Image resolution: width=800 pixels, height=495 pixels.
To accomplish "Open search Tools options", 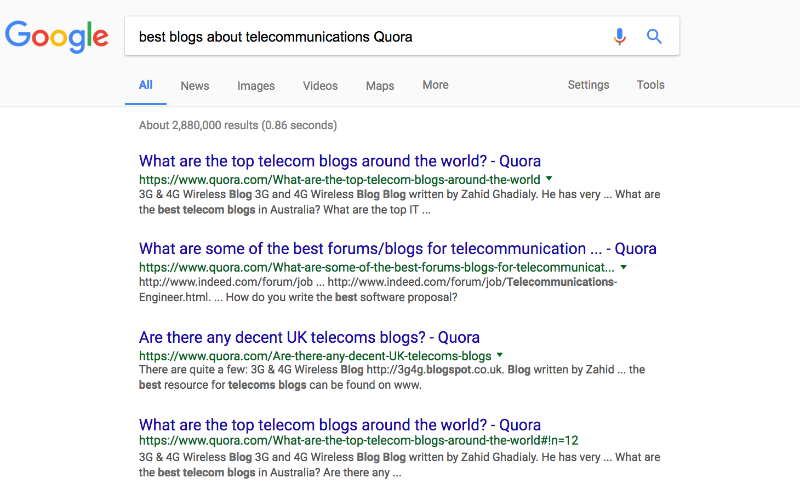I will click(651, 85).
